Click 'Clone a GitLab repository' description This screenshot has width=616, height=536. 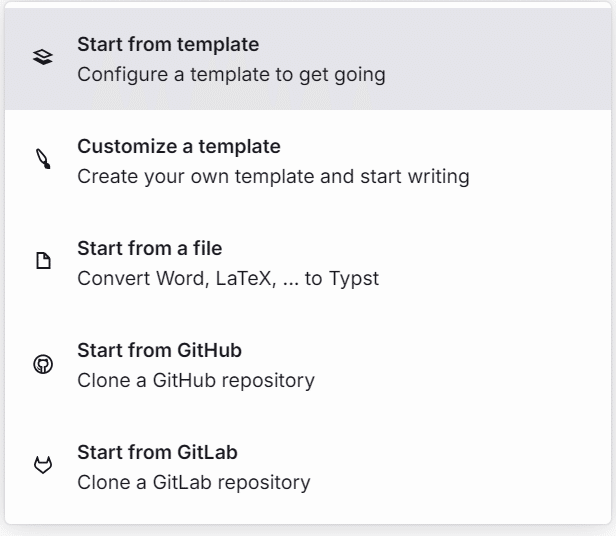194,483
